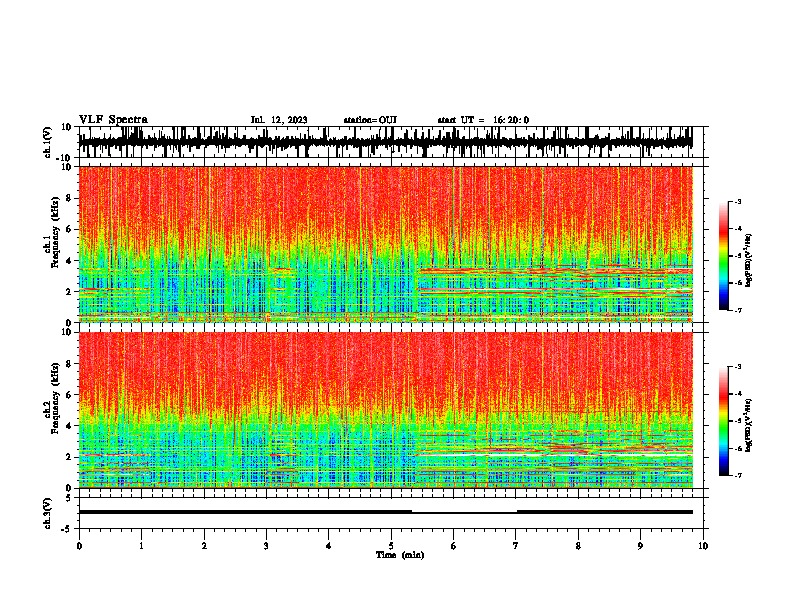The width and height of the screenshot is (792, 612).
Task: Click the "6" kHz tick on ch.1 frequency axis
Action: pos(70,229)
